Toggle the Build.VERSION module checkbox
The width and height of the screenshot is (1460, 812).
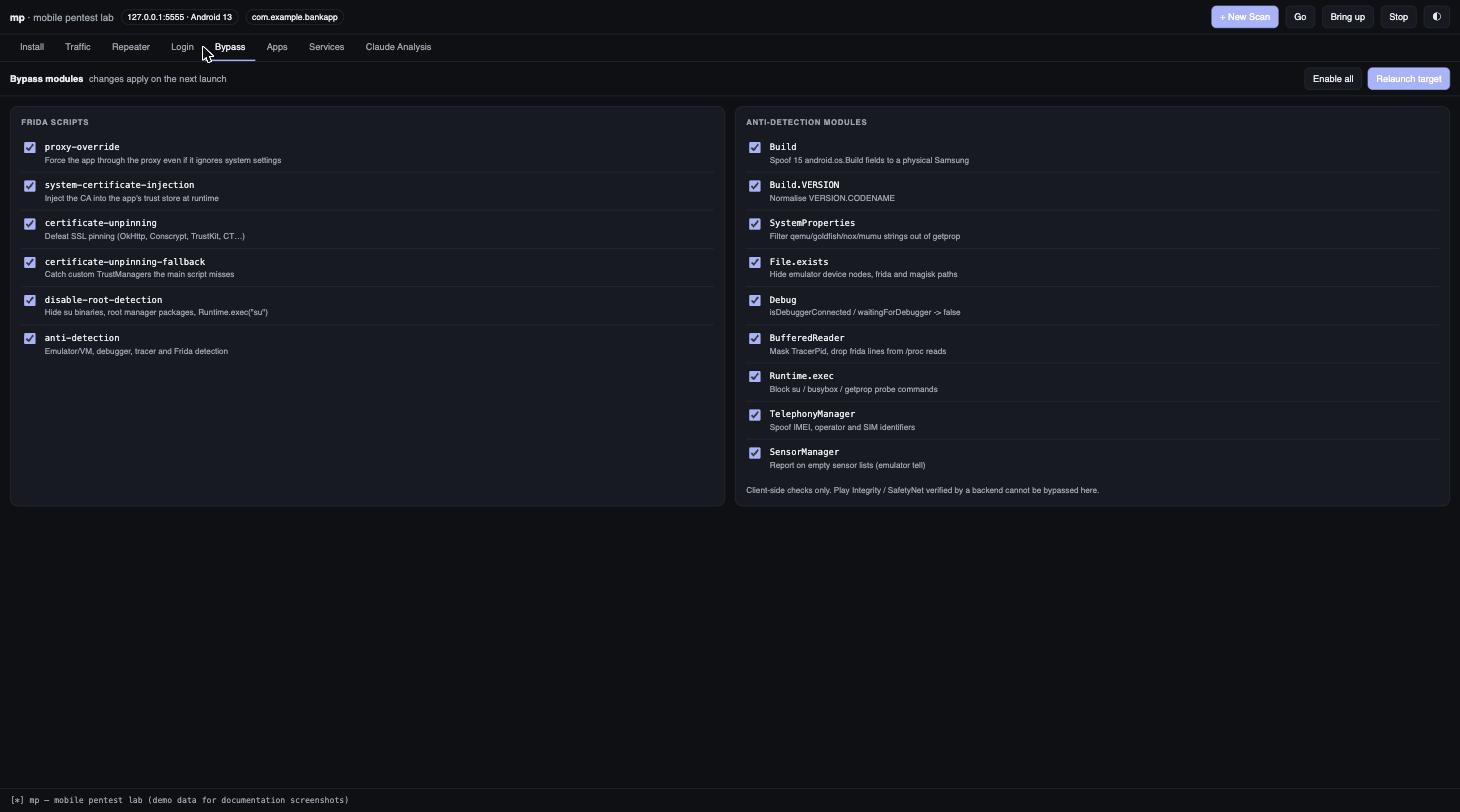(x=755, y=186)
